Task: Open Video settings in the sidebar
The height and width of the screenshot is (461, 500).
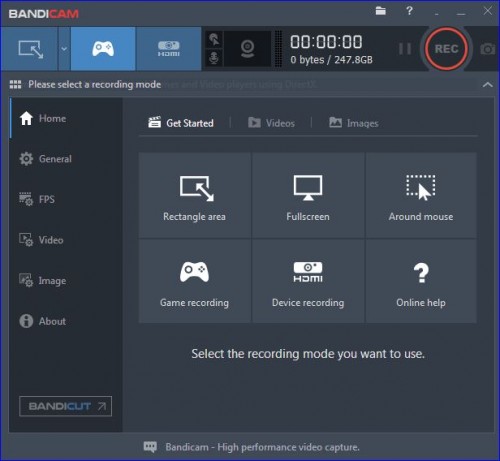Action: point(66,240)
